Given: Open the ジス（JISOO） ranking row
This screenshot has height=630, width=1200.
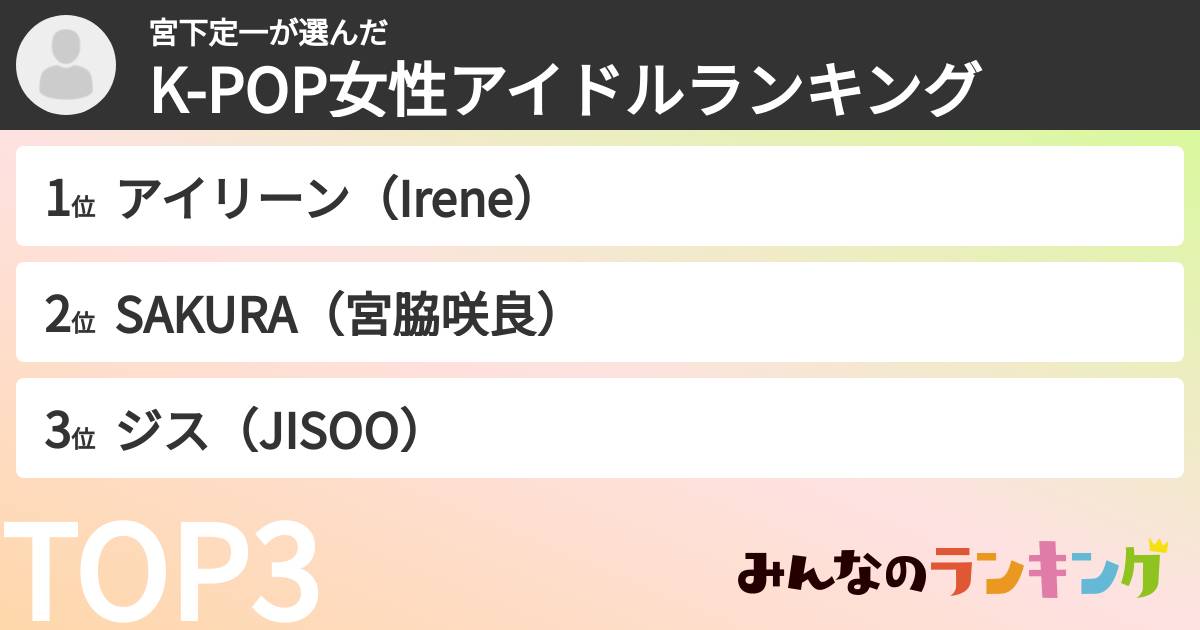Looking at the screenshot, I should pos(600,429).
